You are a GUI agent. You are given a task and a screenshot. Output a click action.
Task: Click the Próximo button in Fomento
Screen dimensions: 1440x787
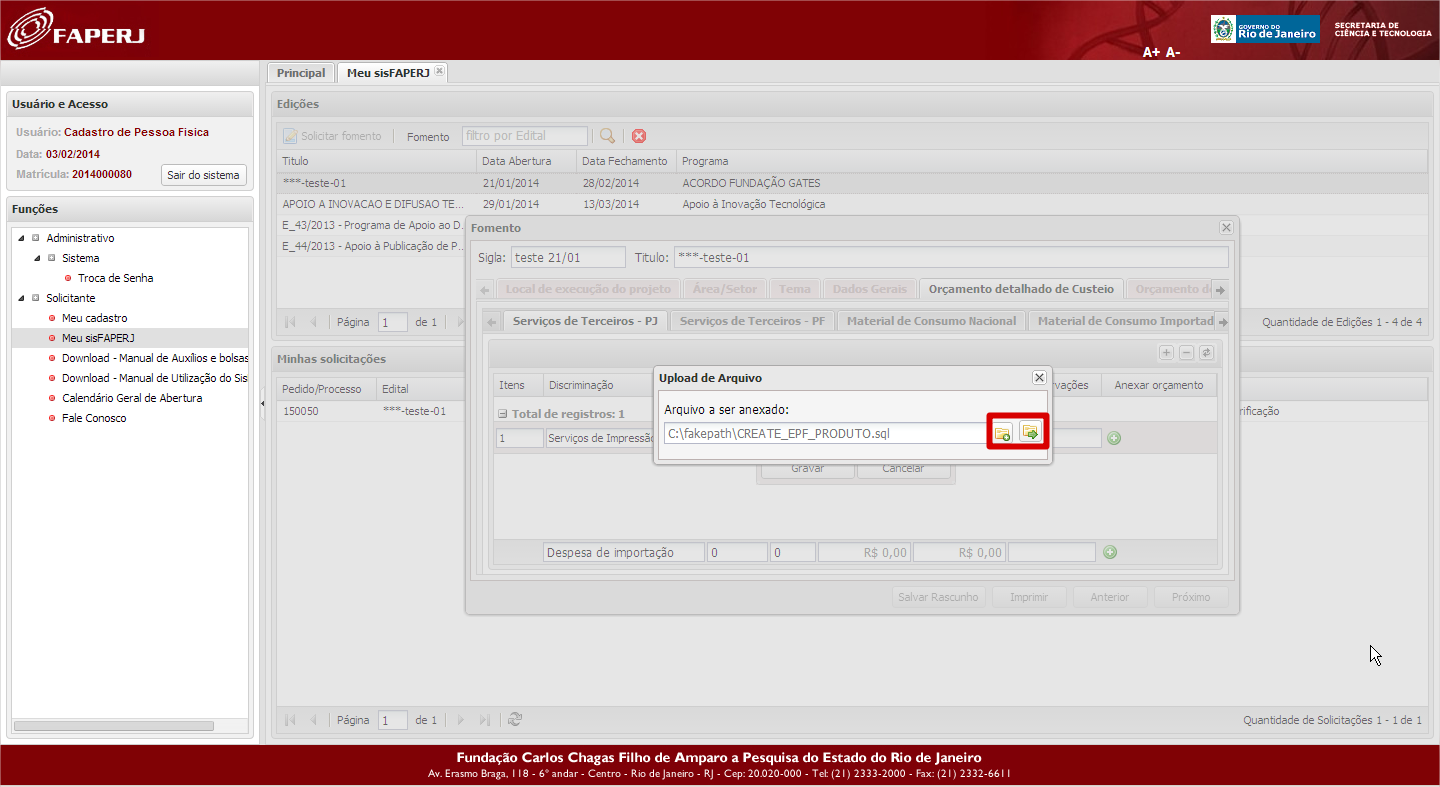click(1191, 597)
